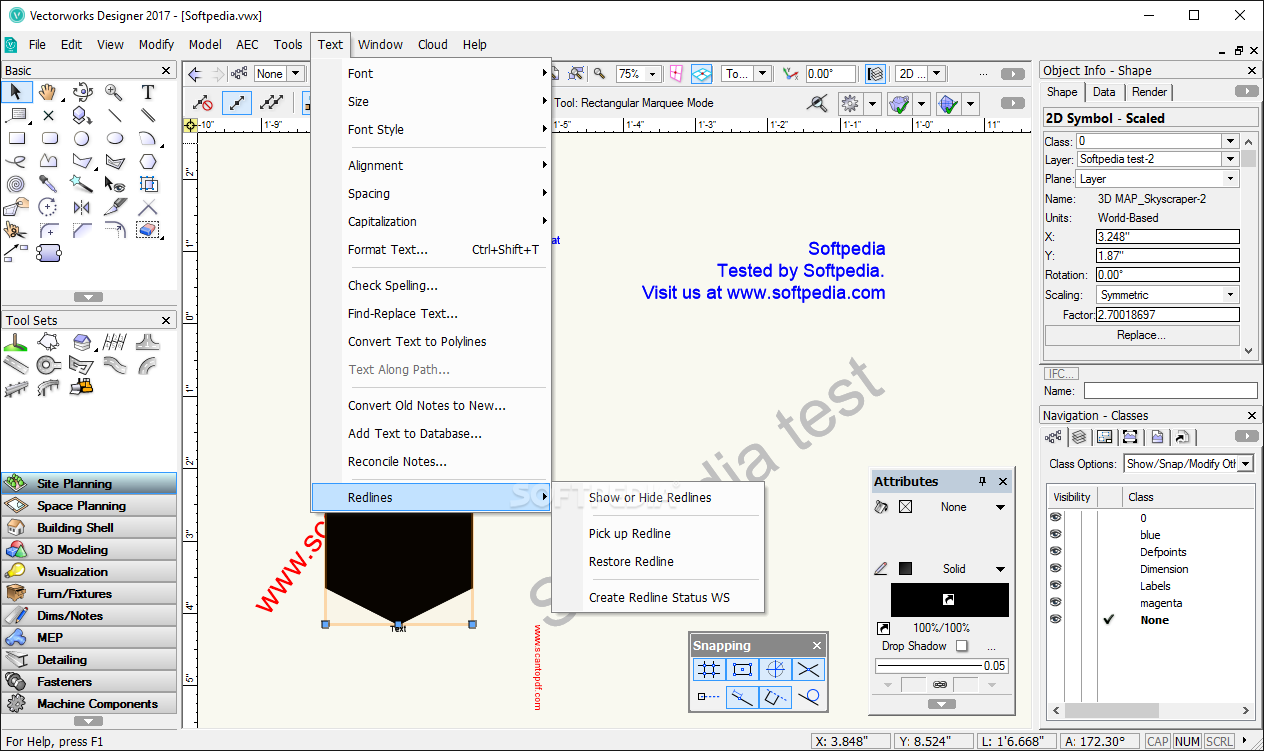Open the Class Options dropdown

[1188, 464]
